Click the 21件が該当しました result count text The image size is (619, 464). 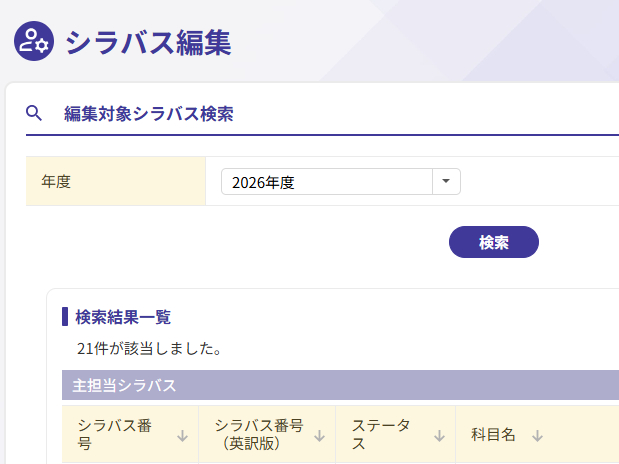(149, 348)
